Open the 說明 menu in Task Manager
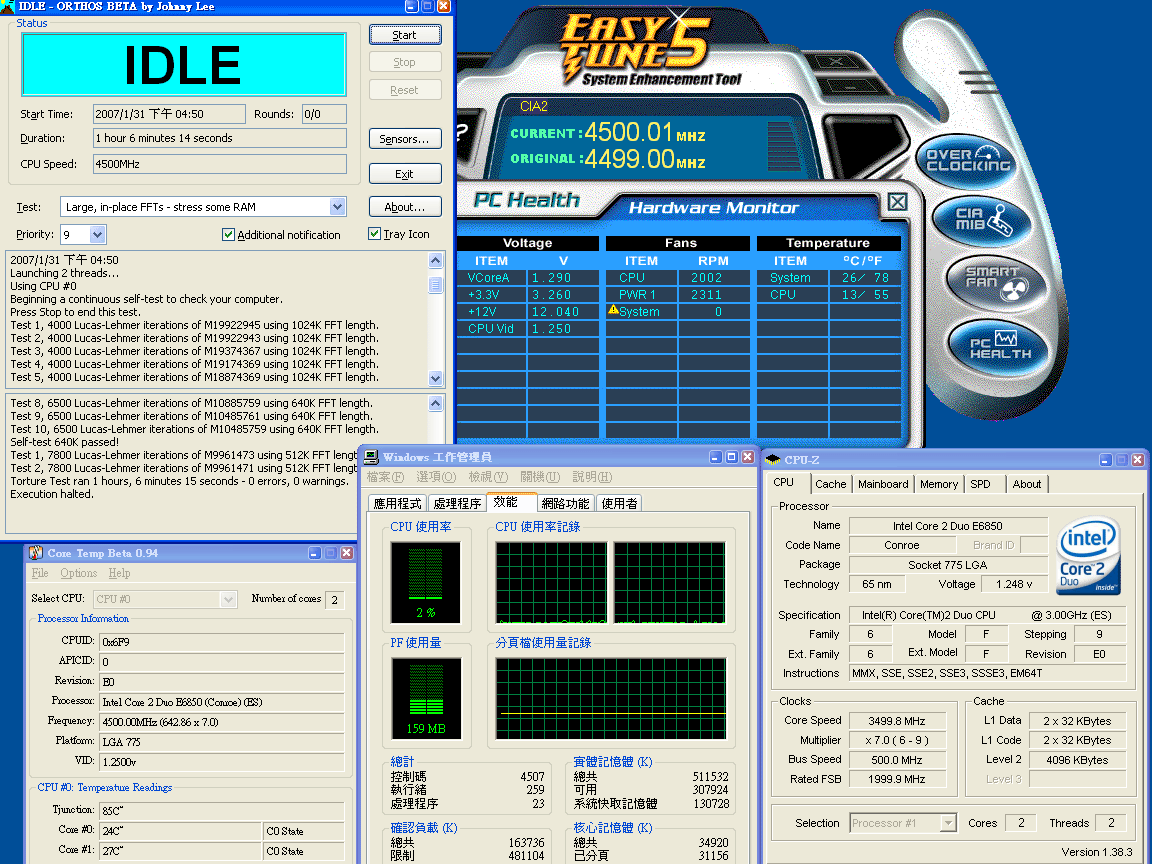 click(592, 477)
